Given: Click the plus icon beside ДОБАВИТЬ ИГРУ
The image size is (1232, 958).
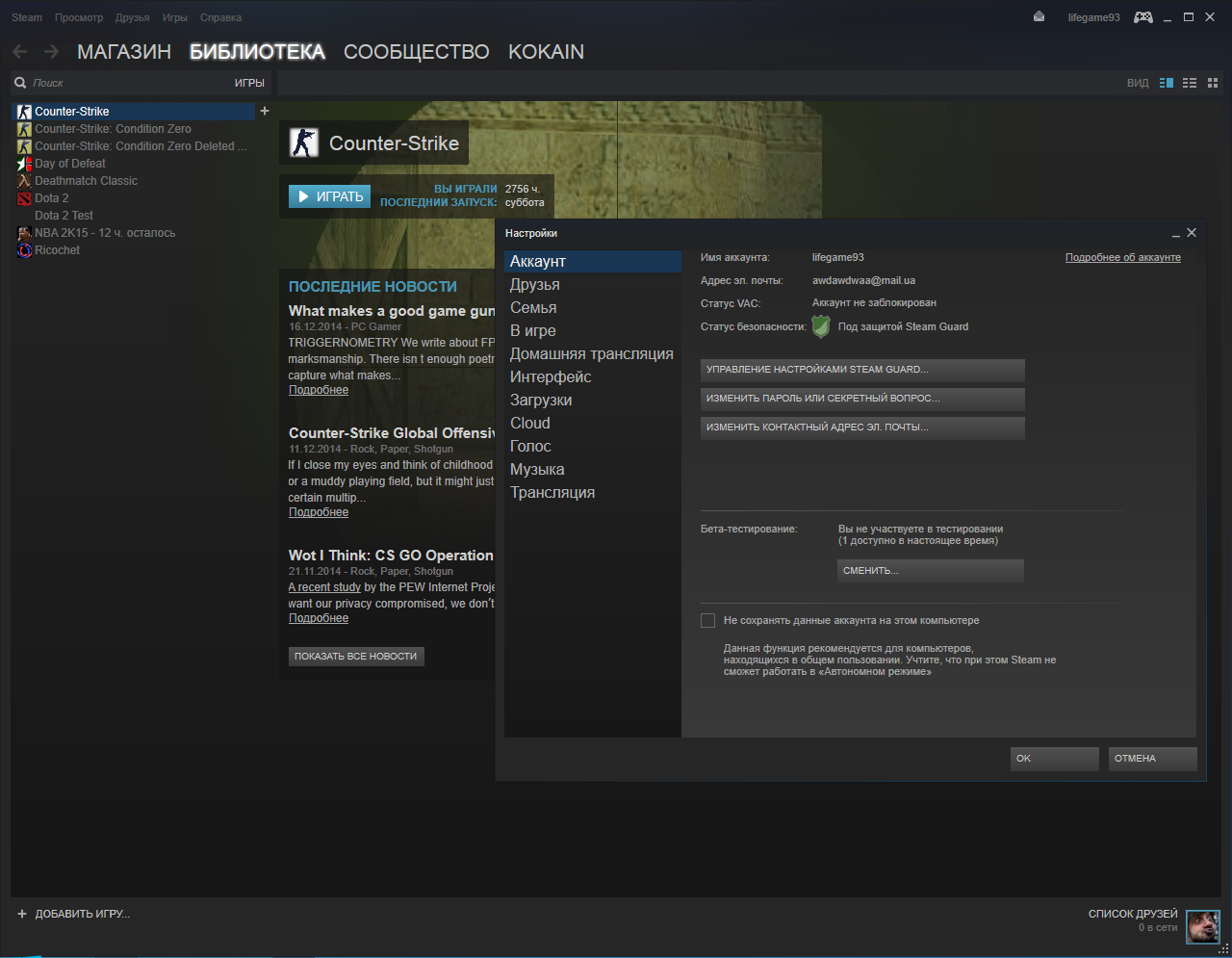Looking at the screenshot, I should coord(22,914).
